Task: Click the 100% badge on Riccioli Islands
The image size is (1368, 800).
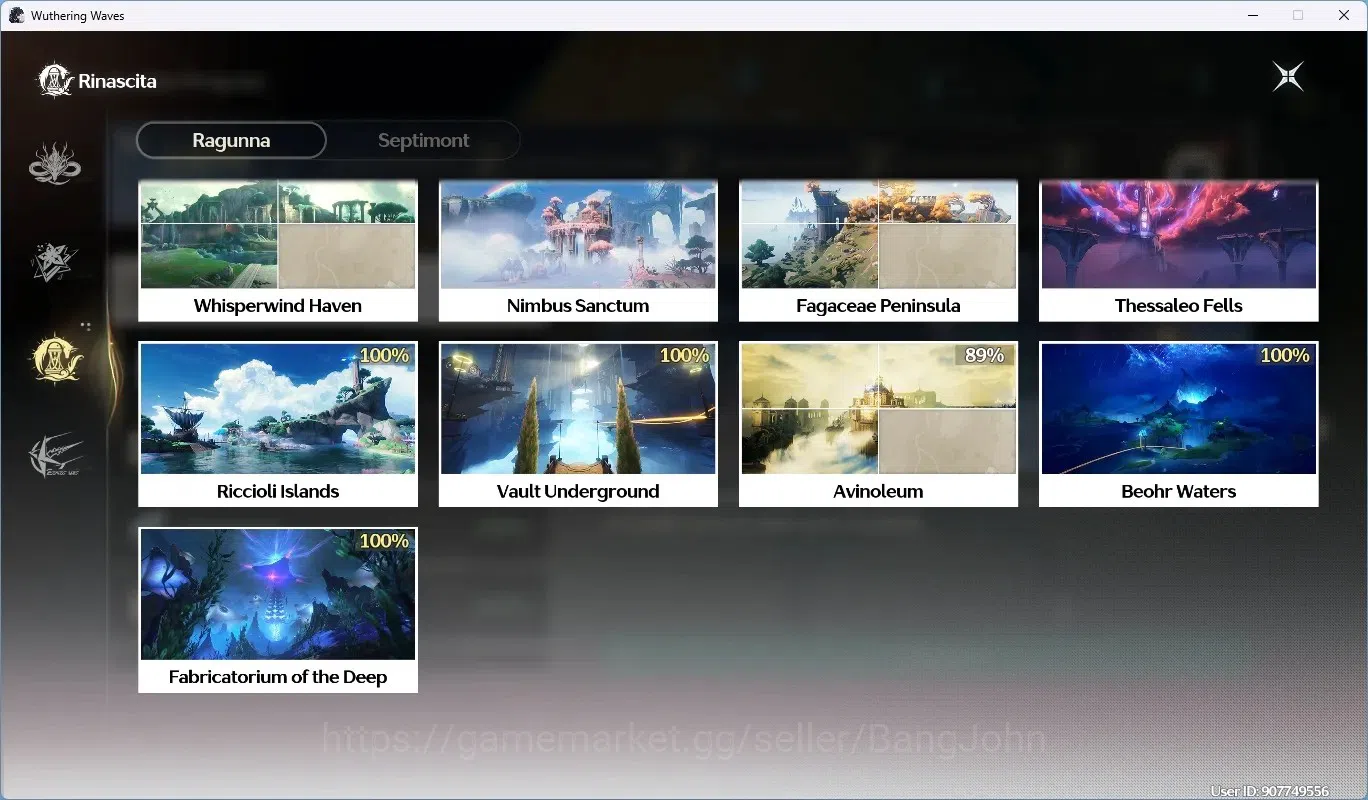Action: (384, 355)
